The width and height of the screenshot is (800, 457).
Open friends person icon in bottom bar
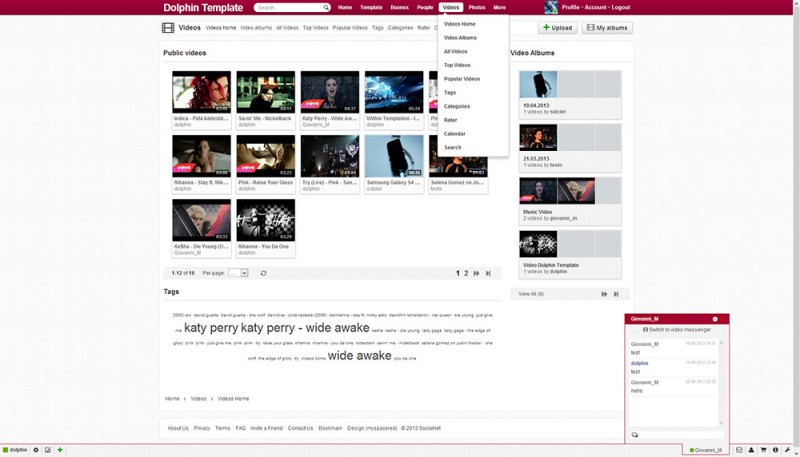(751, 450)
